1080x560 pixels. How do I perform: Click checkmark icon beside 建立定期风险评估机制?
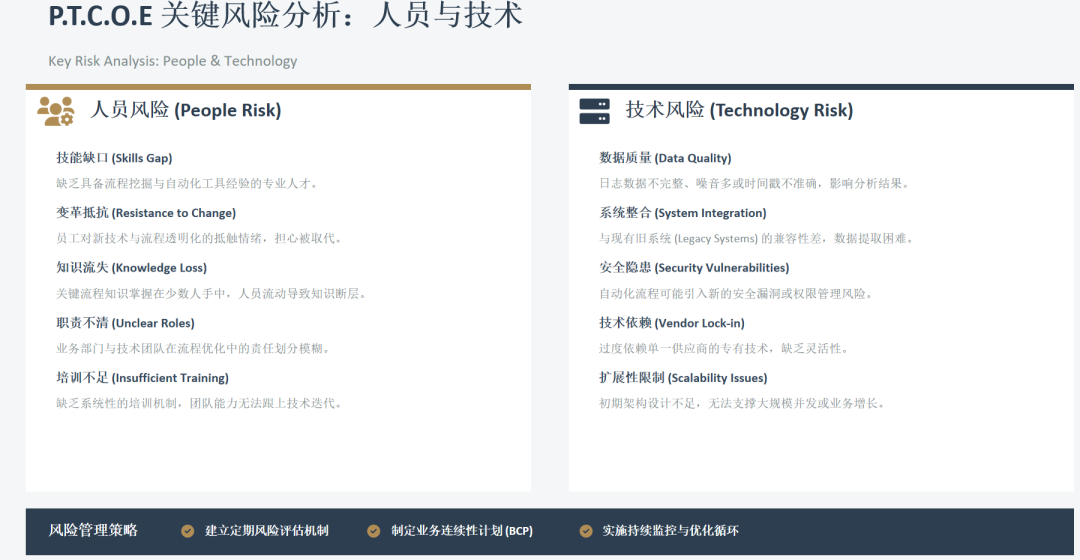(187, 531)
